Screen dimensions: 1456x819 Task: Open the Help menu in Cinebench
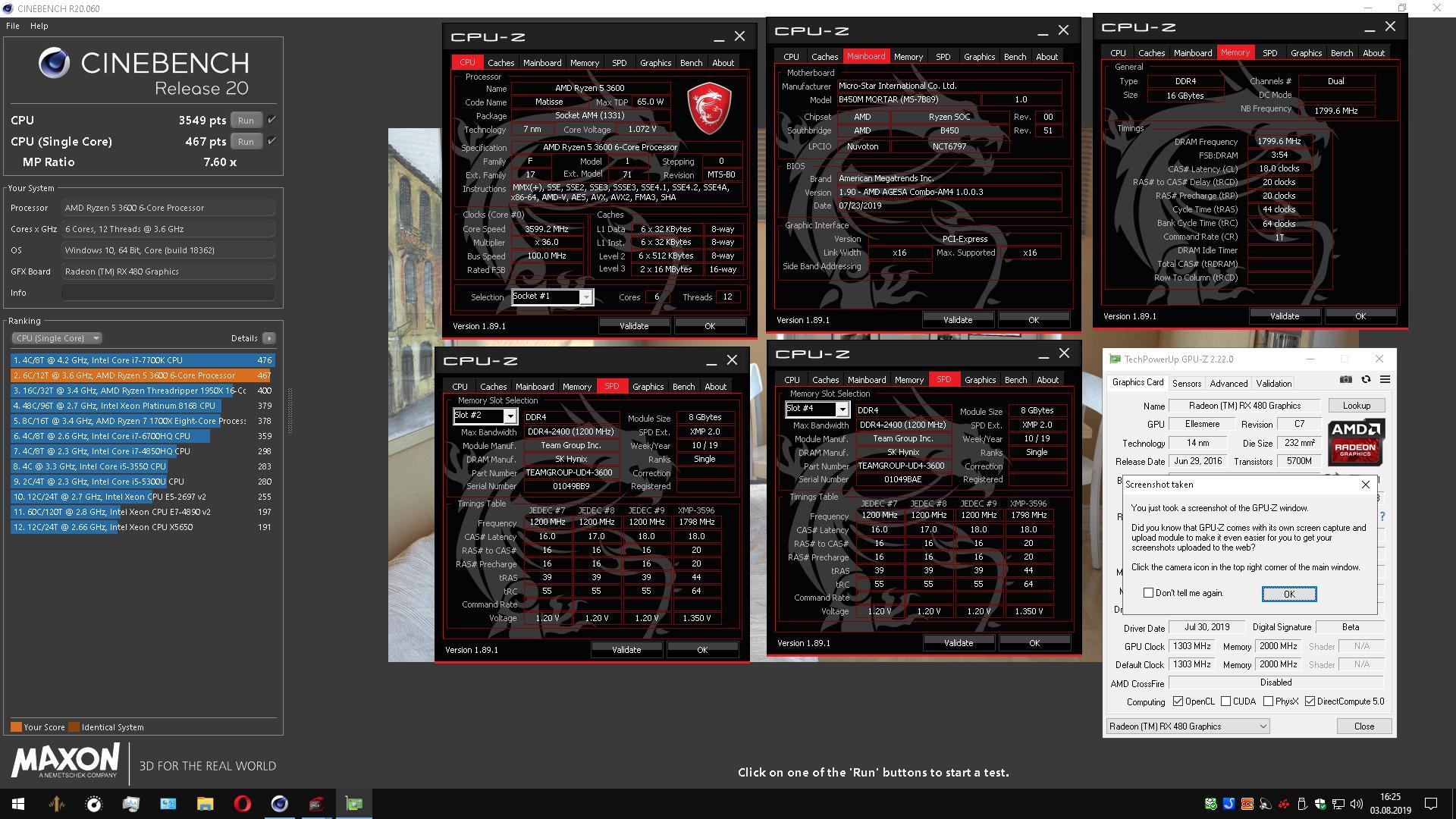39,26
